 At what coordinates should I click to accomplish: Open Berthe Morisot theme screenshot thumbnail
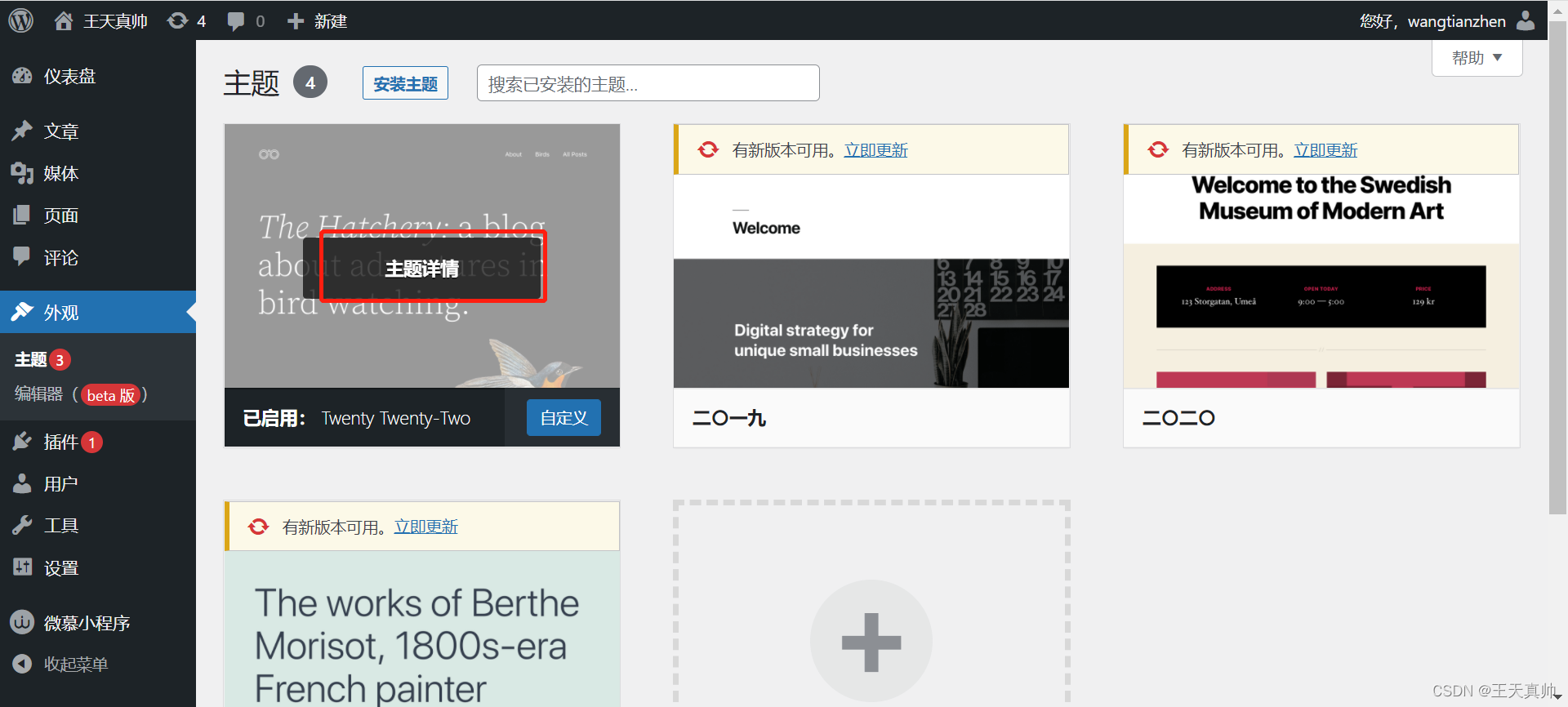(422, 629)
